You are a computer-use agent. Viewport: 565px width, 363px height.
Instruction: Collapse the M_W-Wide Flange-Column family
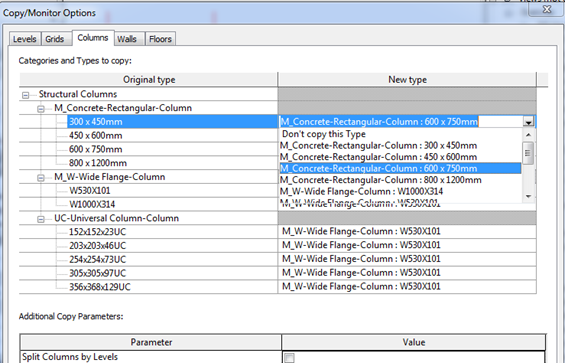click(41, 178)
